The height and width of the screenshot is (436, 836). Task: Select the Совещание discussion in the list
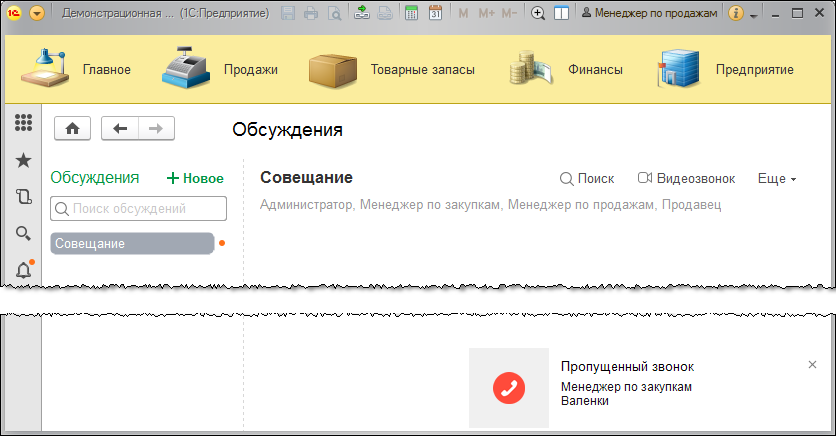click(132, 244)
